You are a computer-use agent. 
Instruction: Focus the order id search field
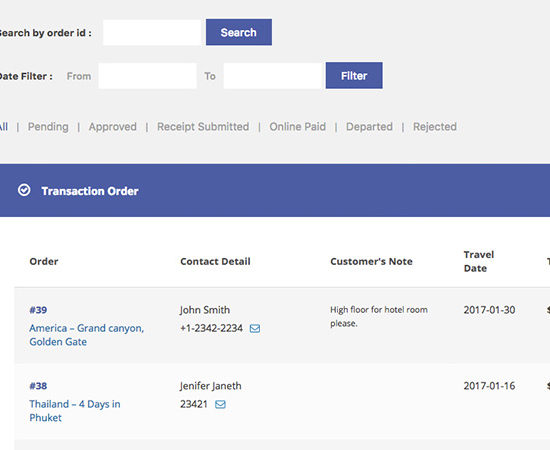coord(152,32)
